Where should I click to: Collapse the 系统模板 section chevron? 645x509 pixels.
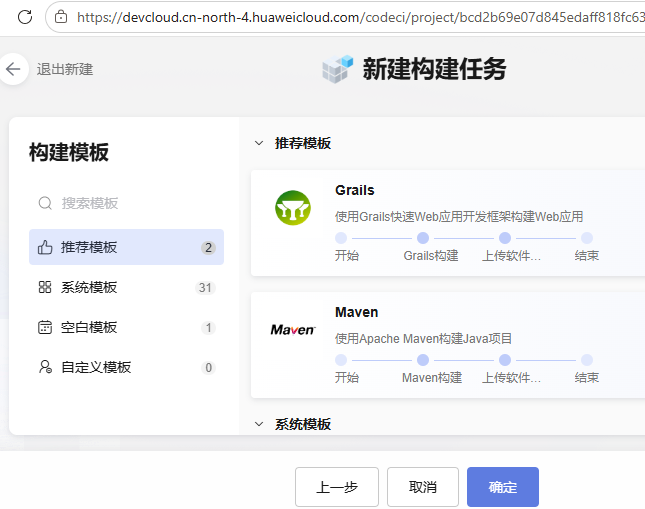[259, 424]
